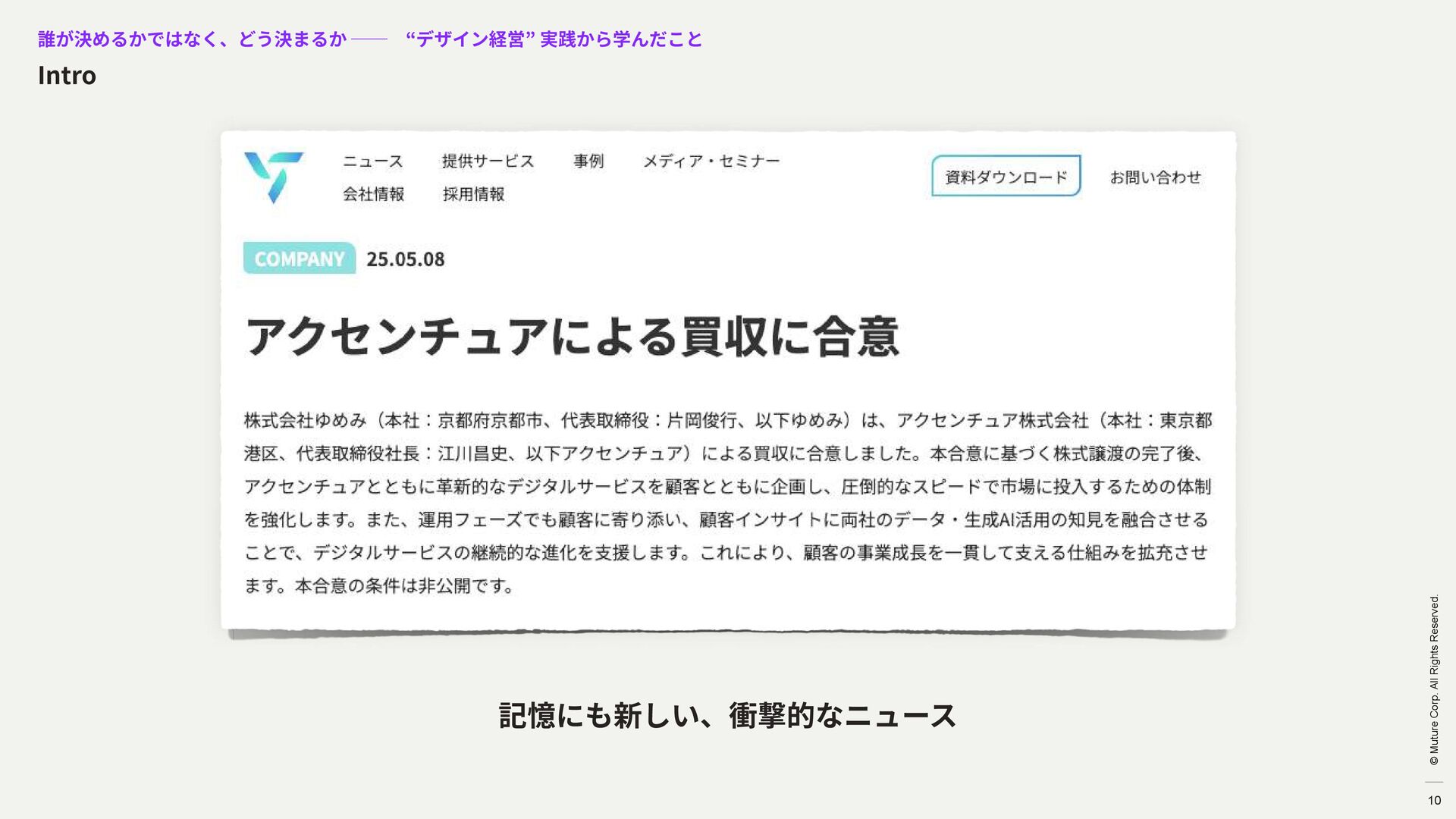Screen dimensions: 1456x819
Task: Click the お問い合わせ link
Action: tap(1155, 177)
